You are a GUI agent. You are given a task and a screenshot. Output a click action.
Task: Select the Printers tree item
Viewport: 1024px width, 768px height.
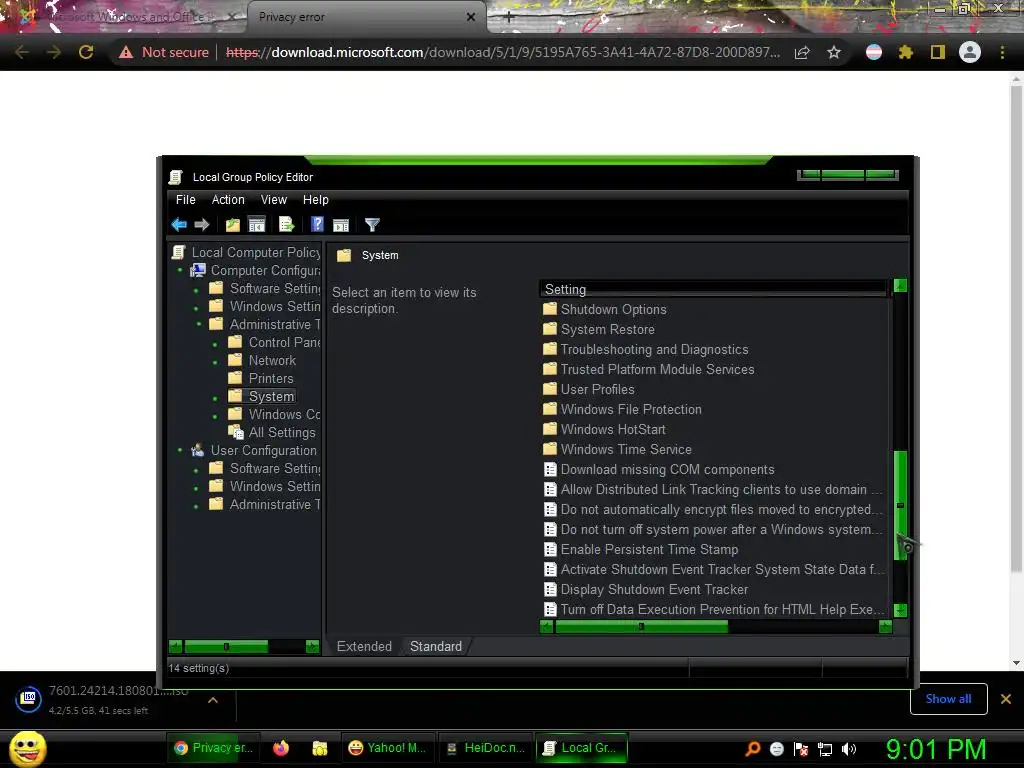pyautogui.click(x=271, y=378)
